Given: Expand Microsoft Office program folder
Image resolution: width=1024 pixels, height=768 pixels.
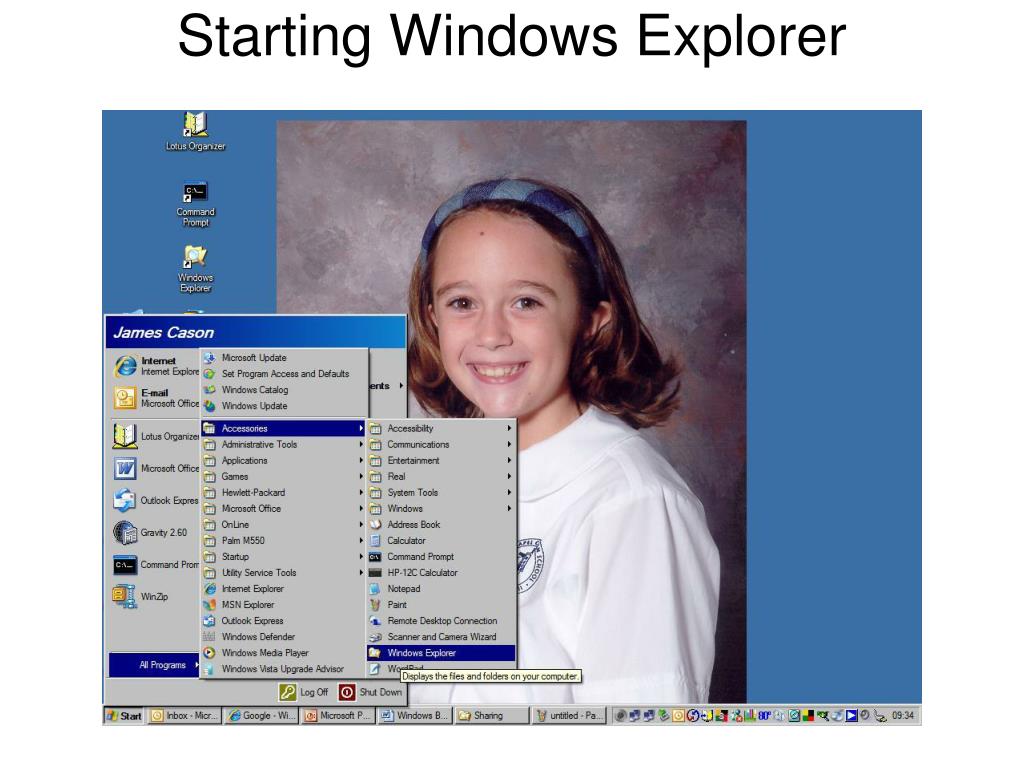Looking at the screenshot, I should tap(283, 509).
